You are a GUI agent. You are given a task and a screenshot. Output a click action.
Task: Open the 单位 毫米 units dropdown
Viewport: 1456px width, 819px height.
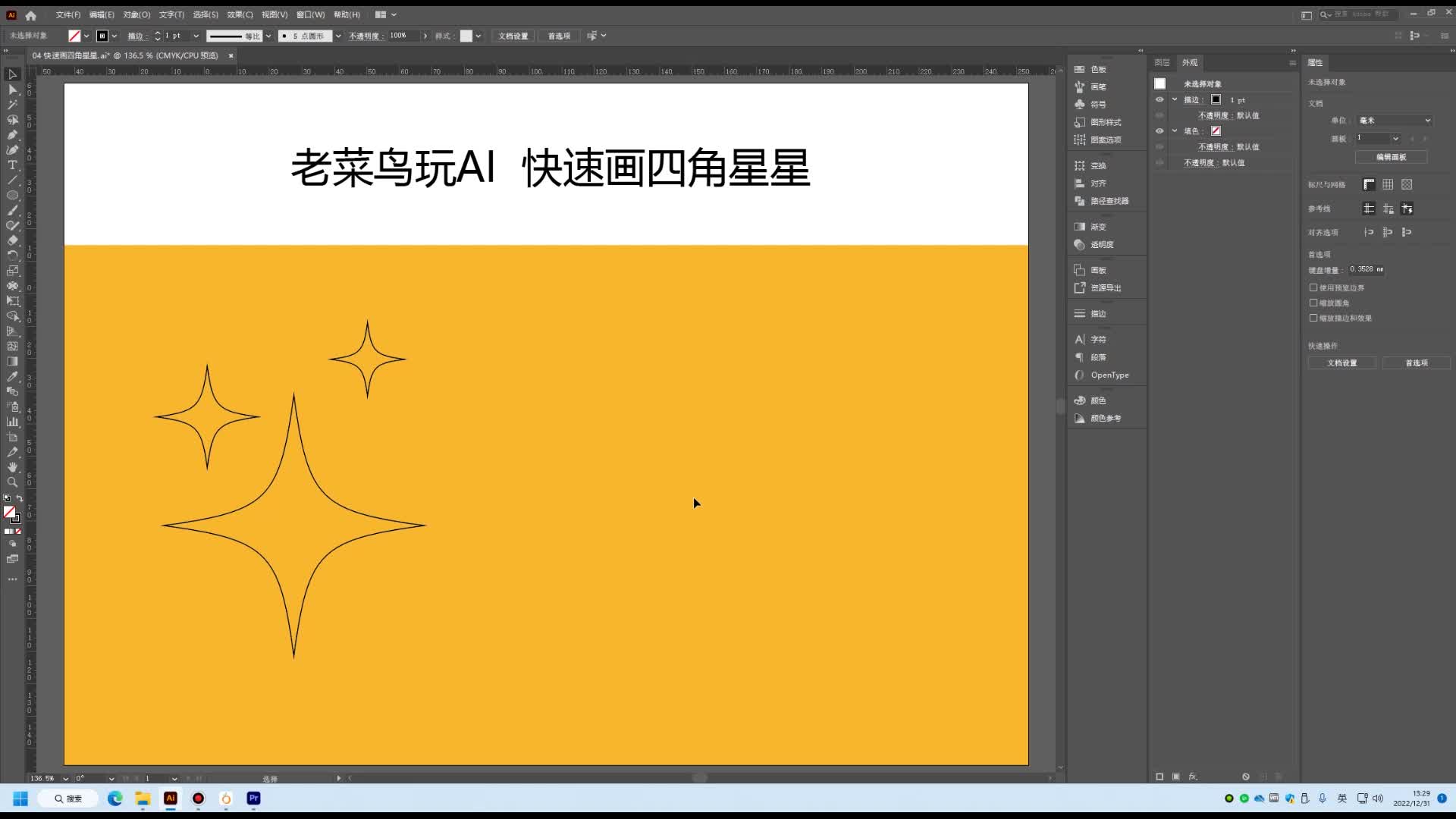(1395, 120)
